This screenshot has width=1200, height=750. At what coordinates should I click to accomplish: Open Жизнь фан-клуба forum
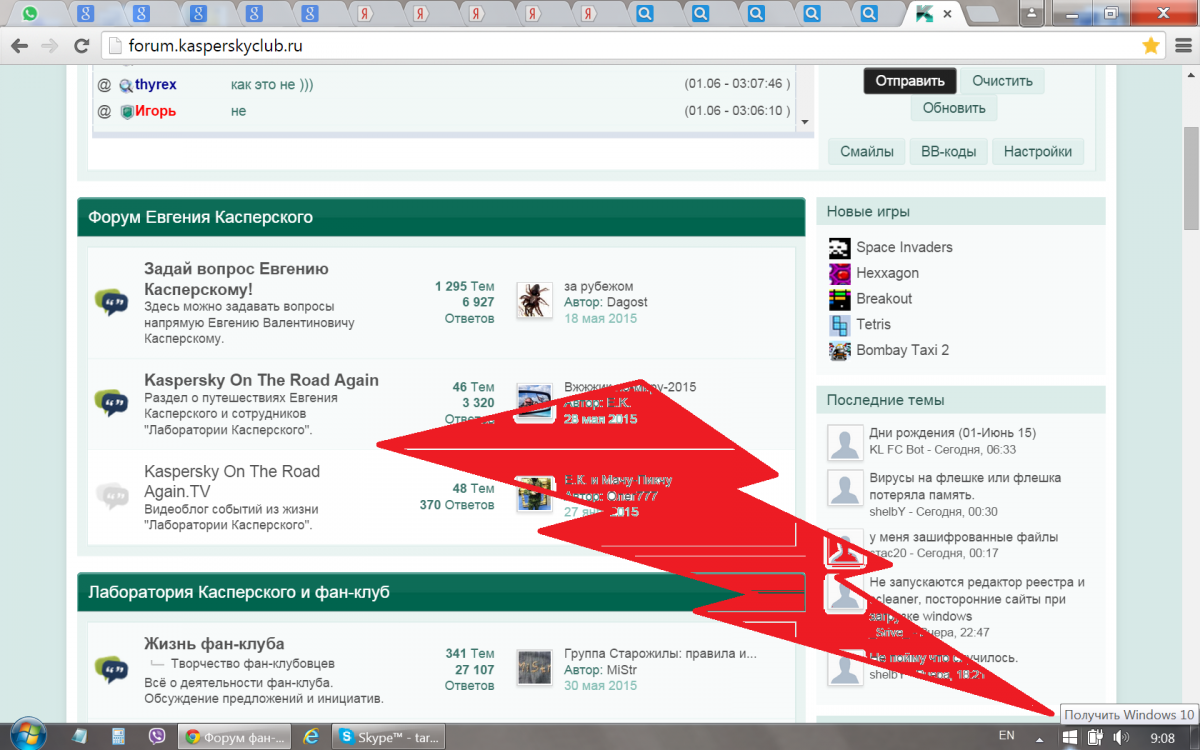click(214, 643)
